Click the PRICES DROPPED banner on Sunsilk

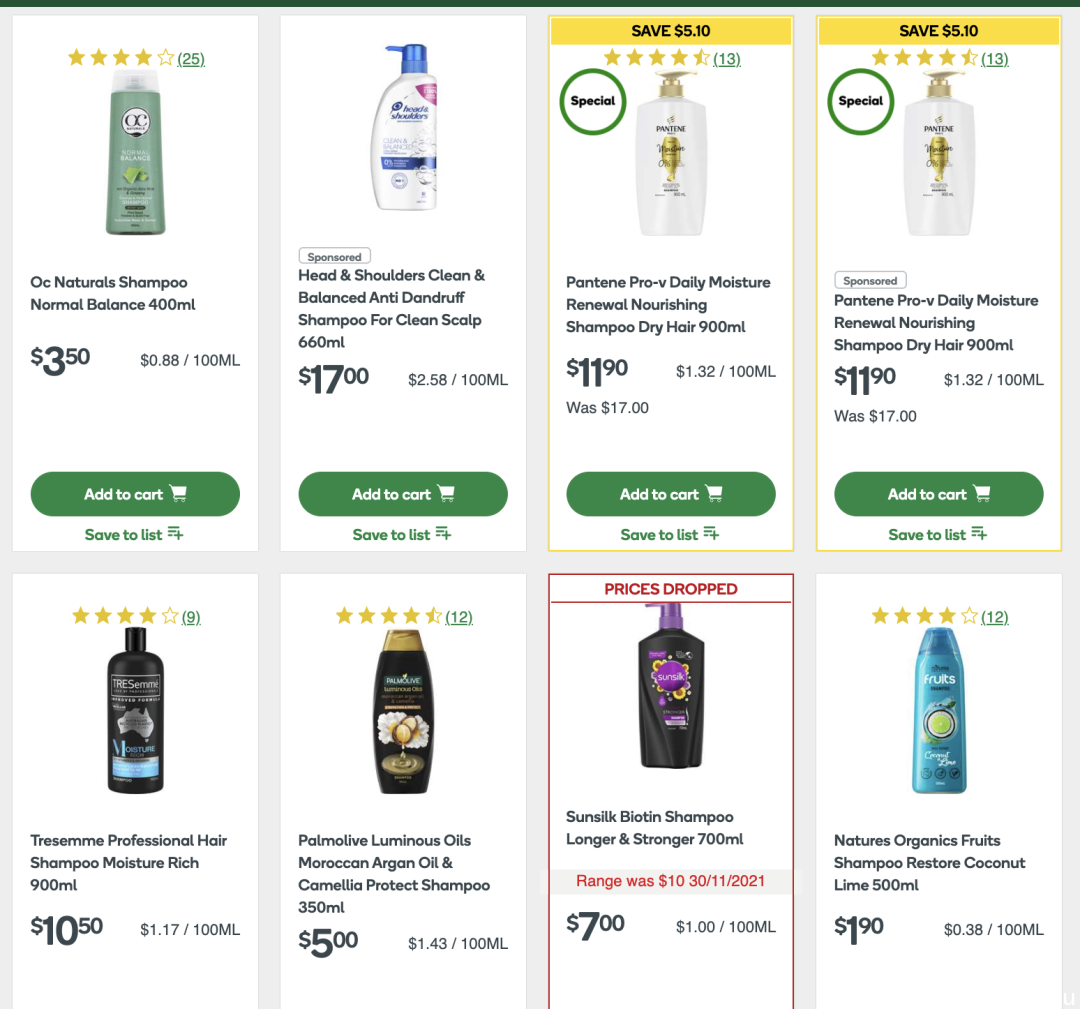pyautogui.click(x=671, y=589)
